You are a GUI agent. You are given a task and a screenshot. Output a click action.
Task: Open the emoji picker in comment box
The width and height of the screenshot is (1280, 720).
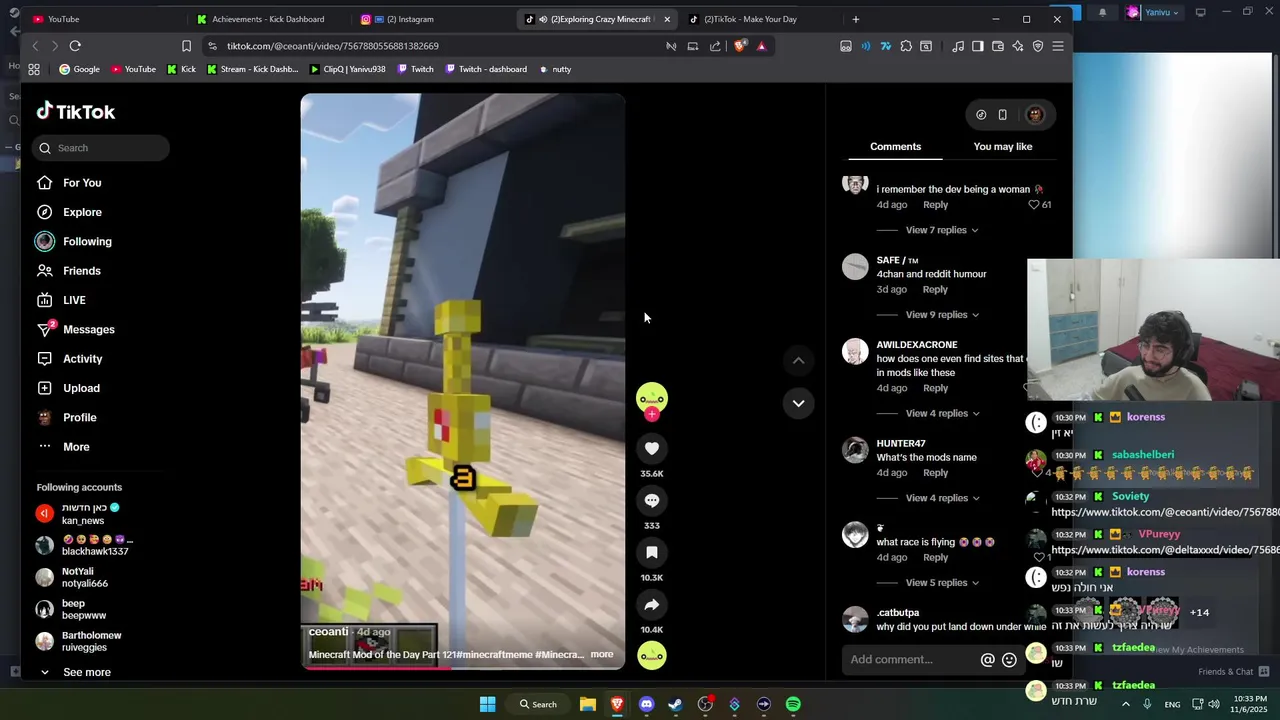click(x=1009, y=660)
